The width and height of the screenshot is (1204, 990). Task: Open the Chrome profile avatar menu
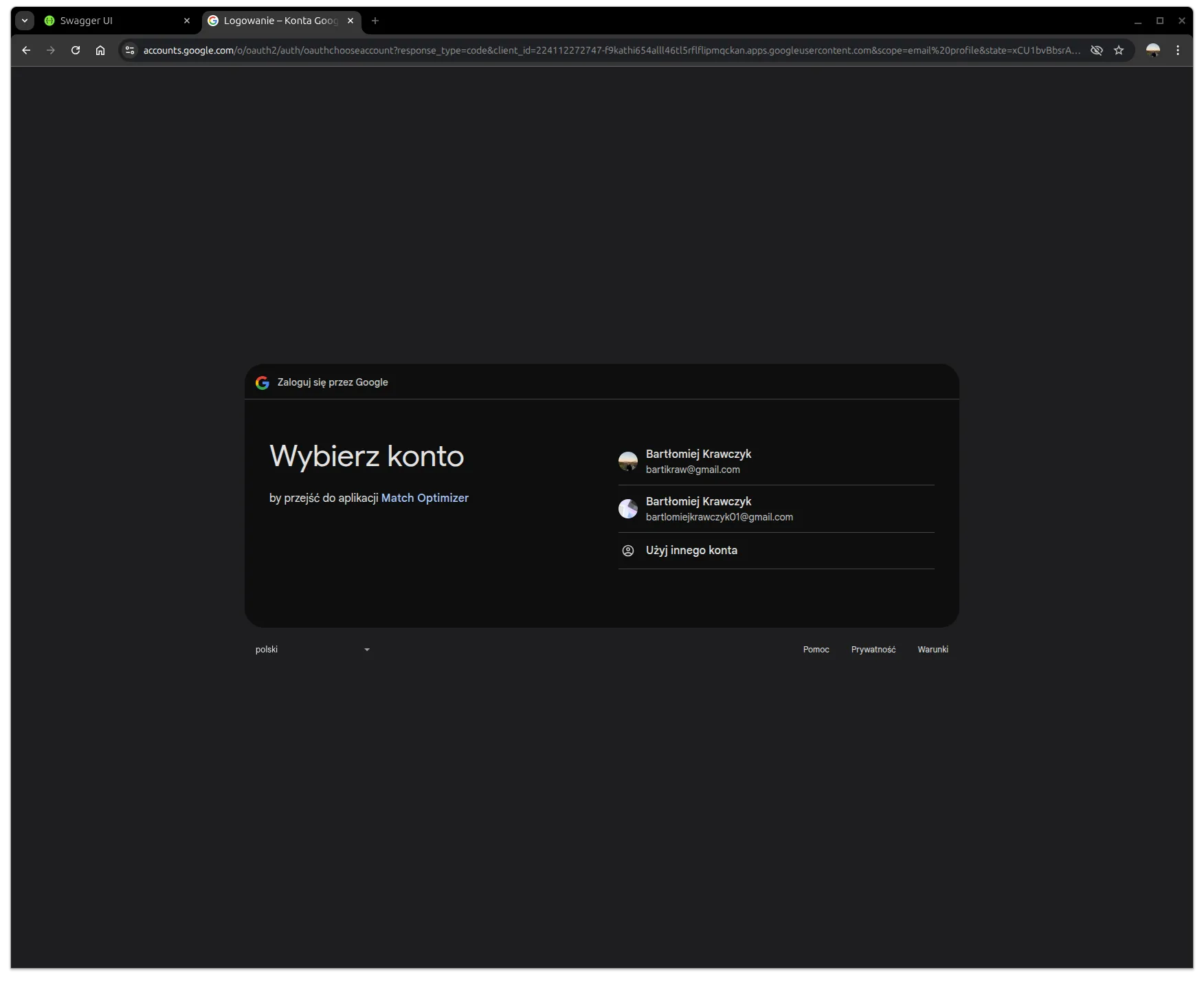1154,49
